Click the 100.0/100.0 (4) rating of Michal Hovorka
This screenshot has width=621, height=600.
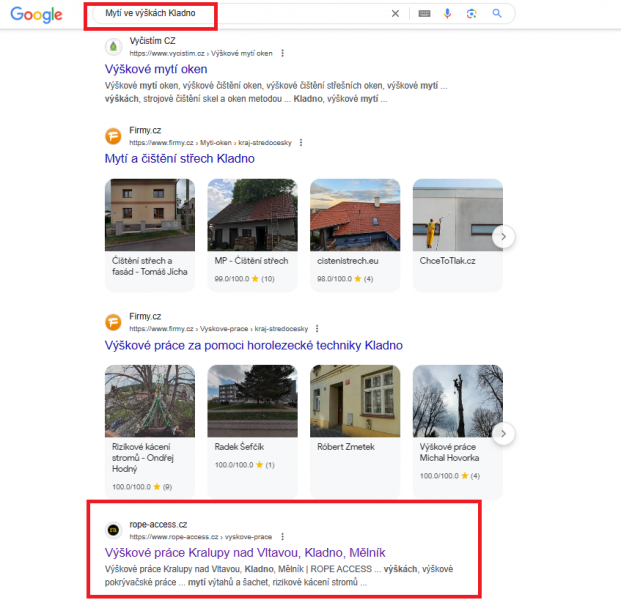450,476
